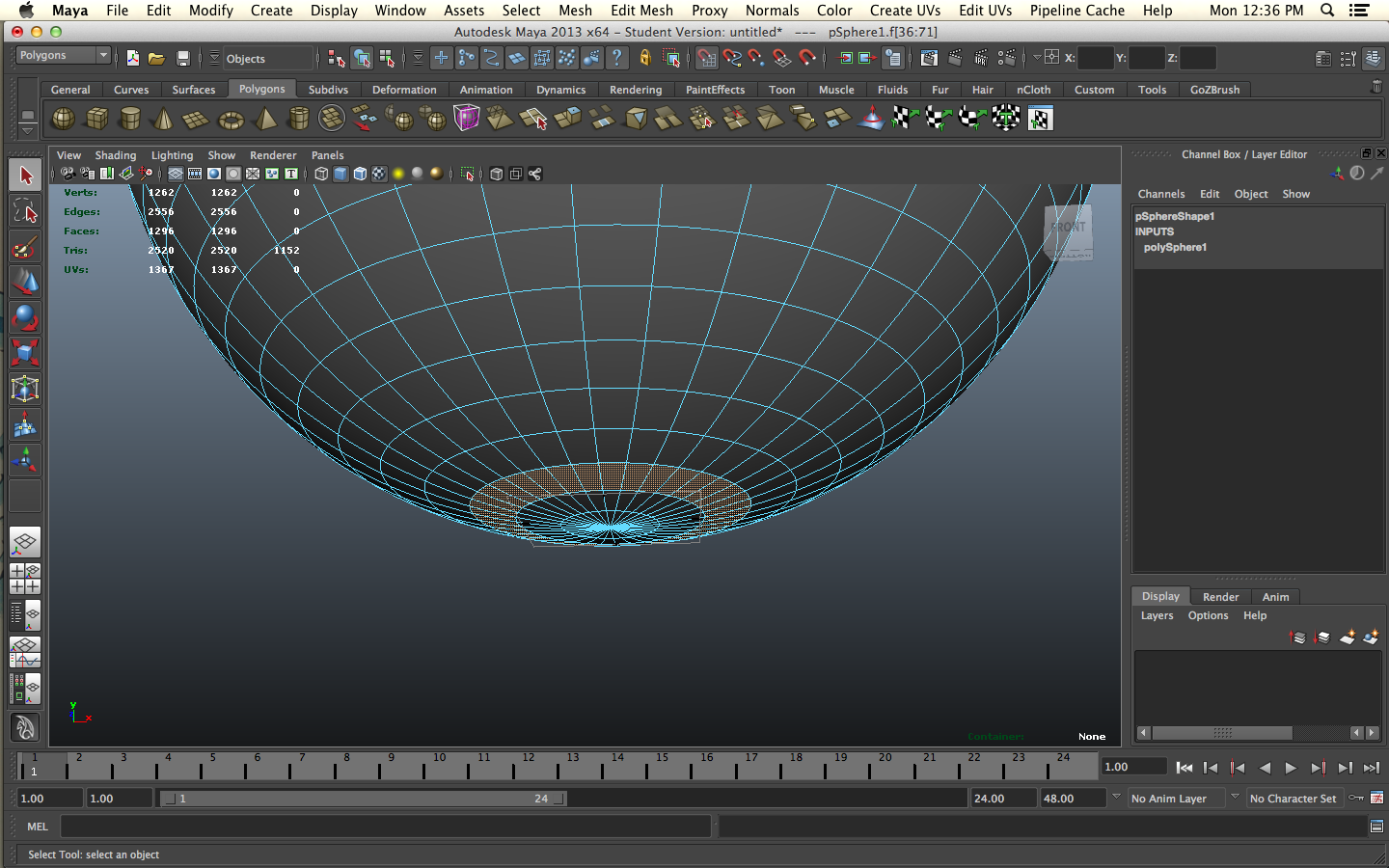
Task: Click the X coordinate input field
Action: point(1095,58)
